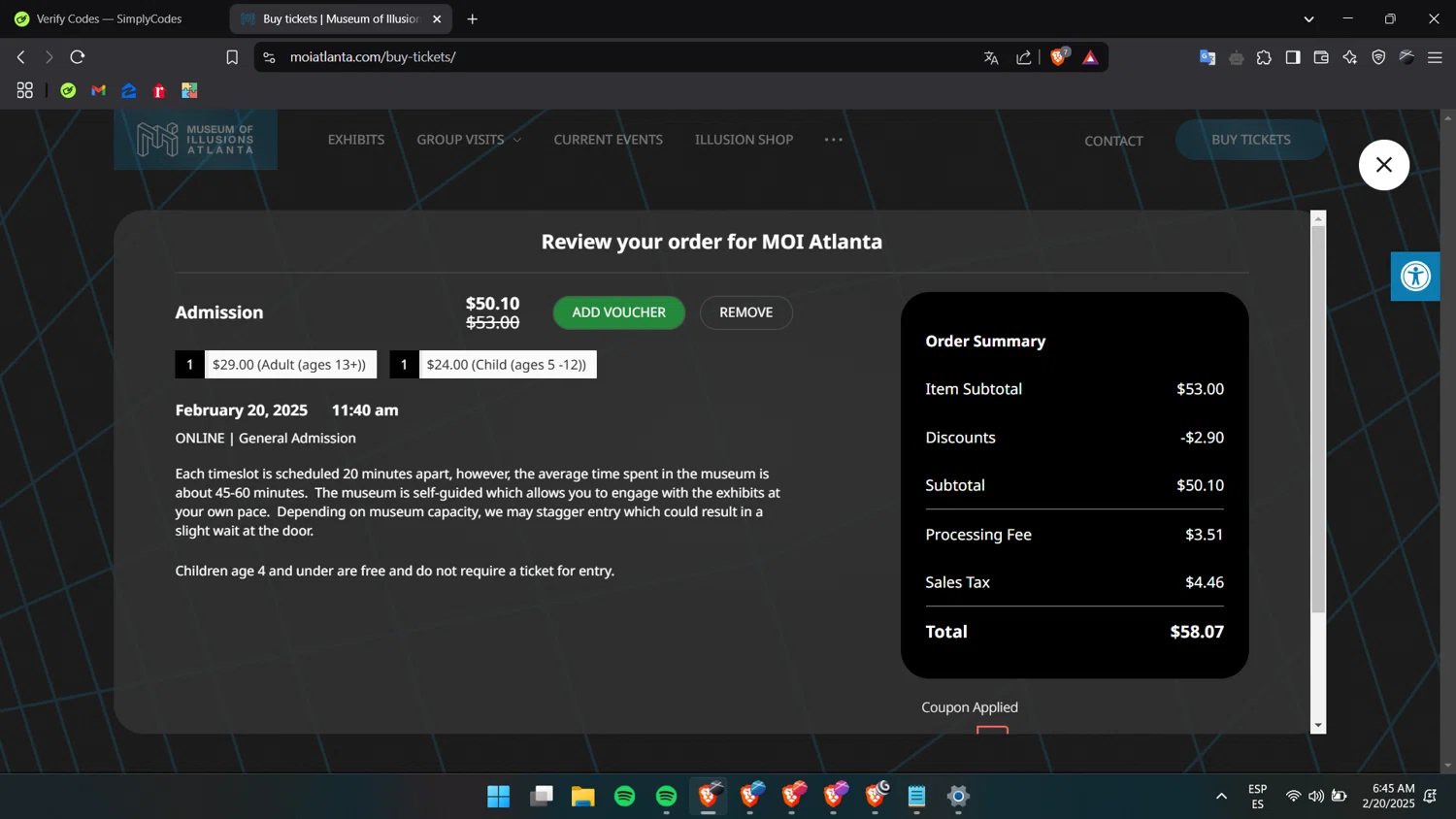Click the address bar URL moiatlanta.com/buy-tickets
1456x819 pixels.
(373, 57)
